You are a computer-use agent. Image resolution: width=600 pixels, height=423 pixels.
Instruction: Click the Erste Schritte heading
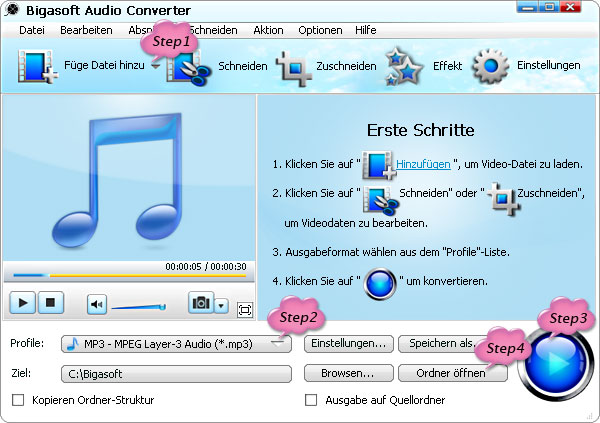(x=421, y=130)
